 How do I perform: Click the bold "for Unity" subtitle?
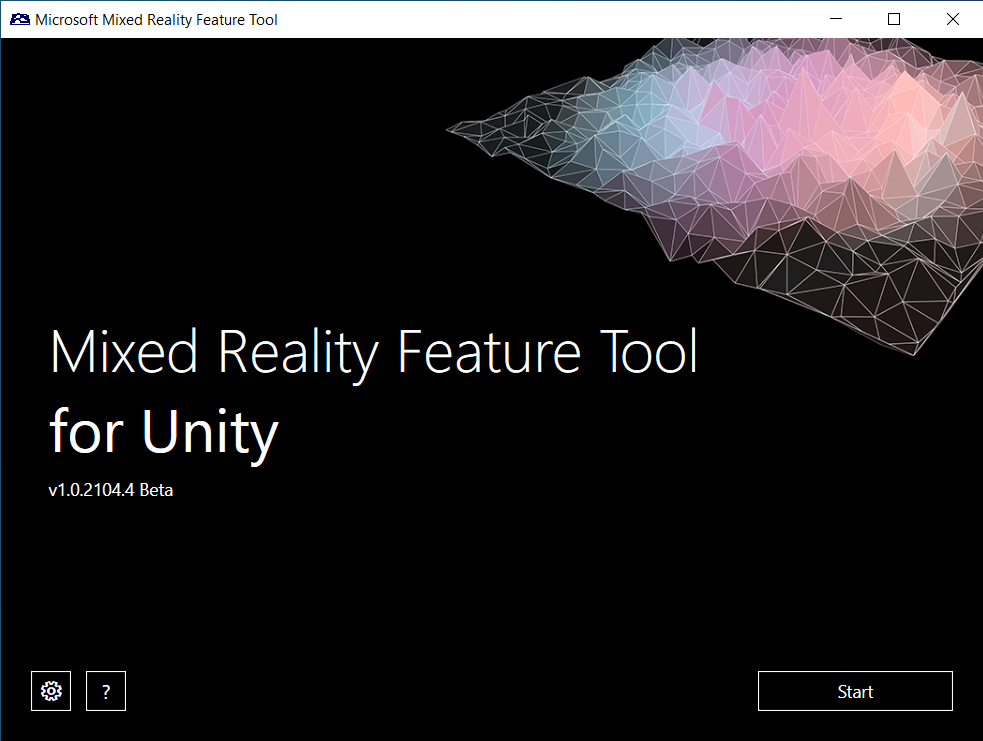(163, 432)
